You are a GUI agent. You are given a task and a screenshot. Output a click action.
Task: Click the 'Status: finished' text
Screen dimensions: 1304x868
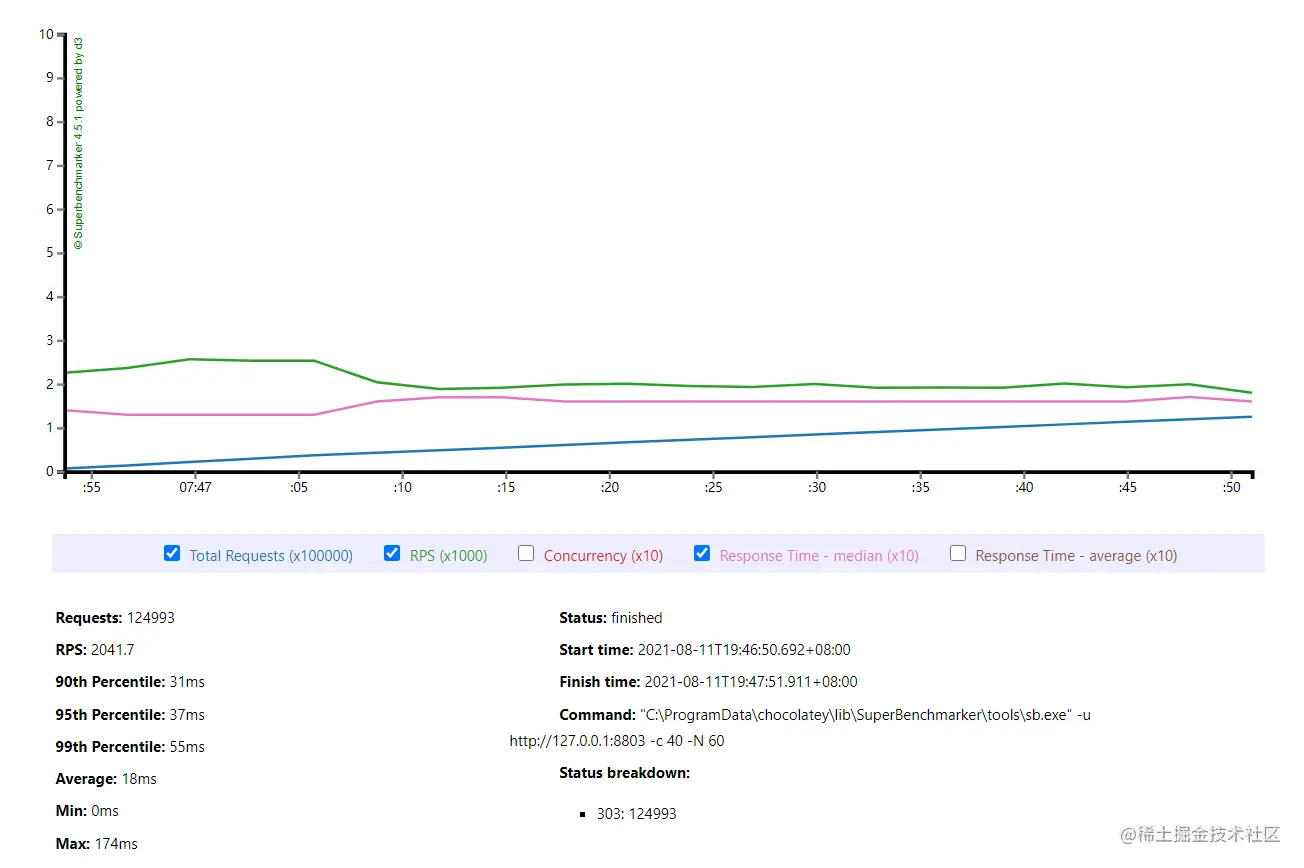click(611, 618)
